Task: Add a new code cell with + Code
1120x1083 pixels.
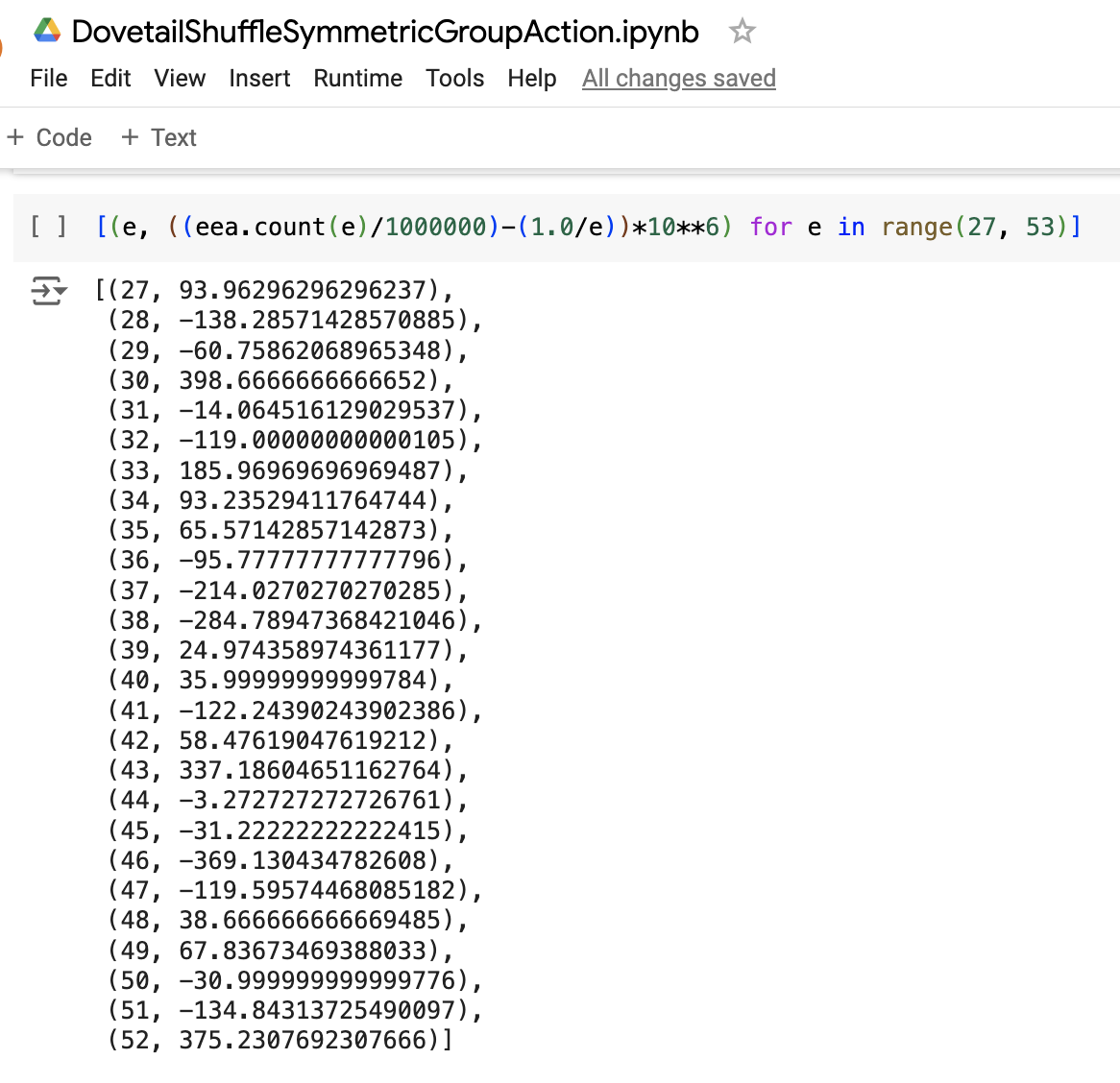Action: [50, 137]
